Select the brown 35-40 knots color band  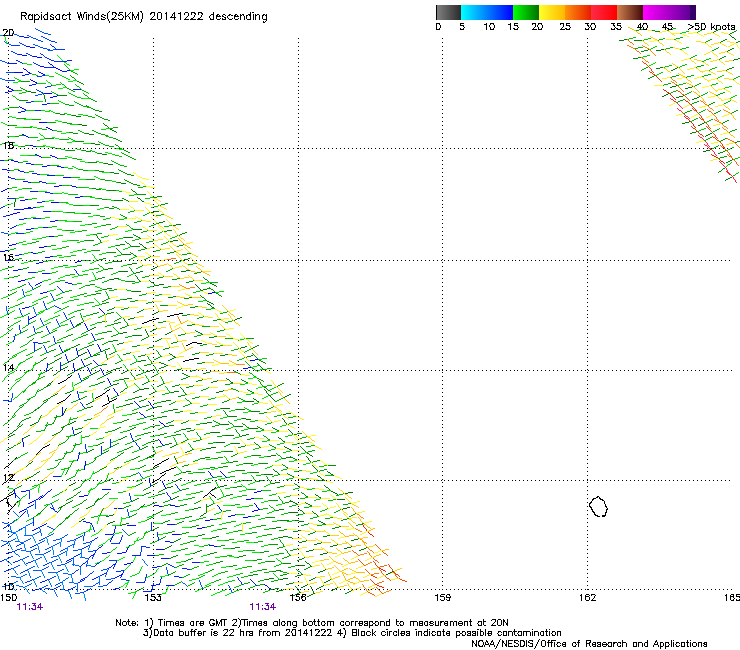click(630, 12)
